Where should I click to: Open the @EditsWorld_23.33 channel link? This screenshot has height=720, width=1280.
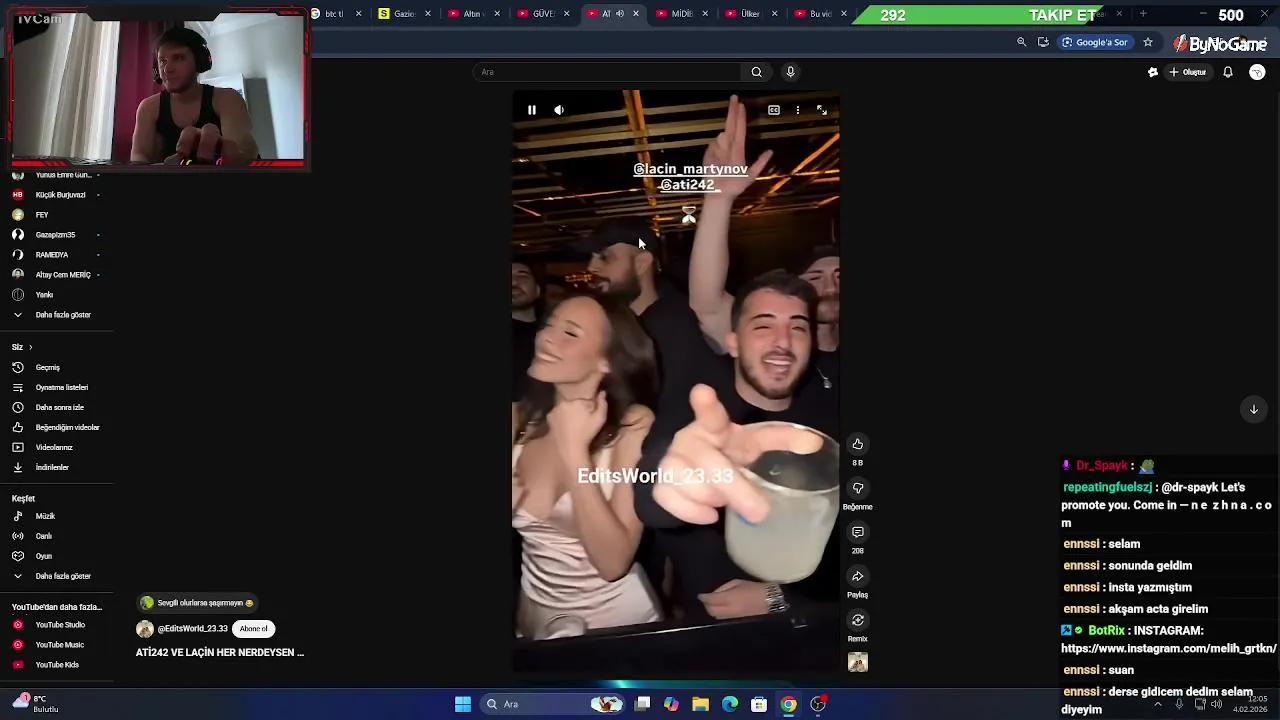(x=193, y=629)
